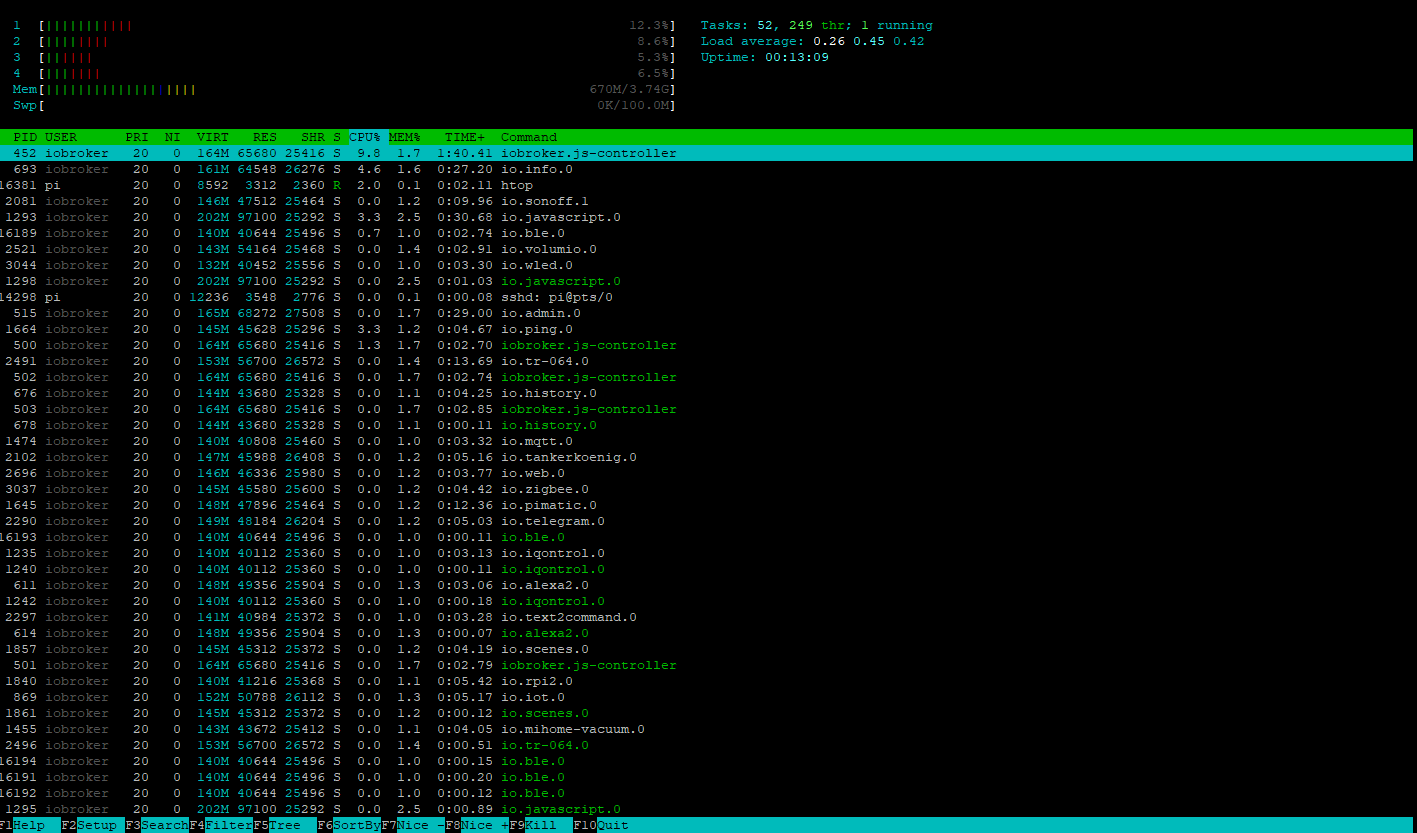1417x833 pixels.
Task: Click the CPU 1 usage meter bar
Action: pos(356,25)
